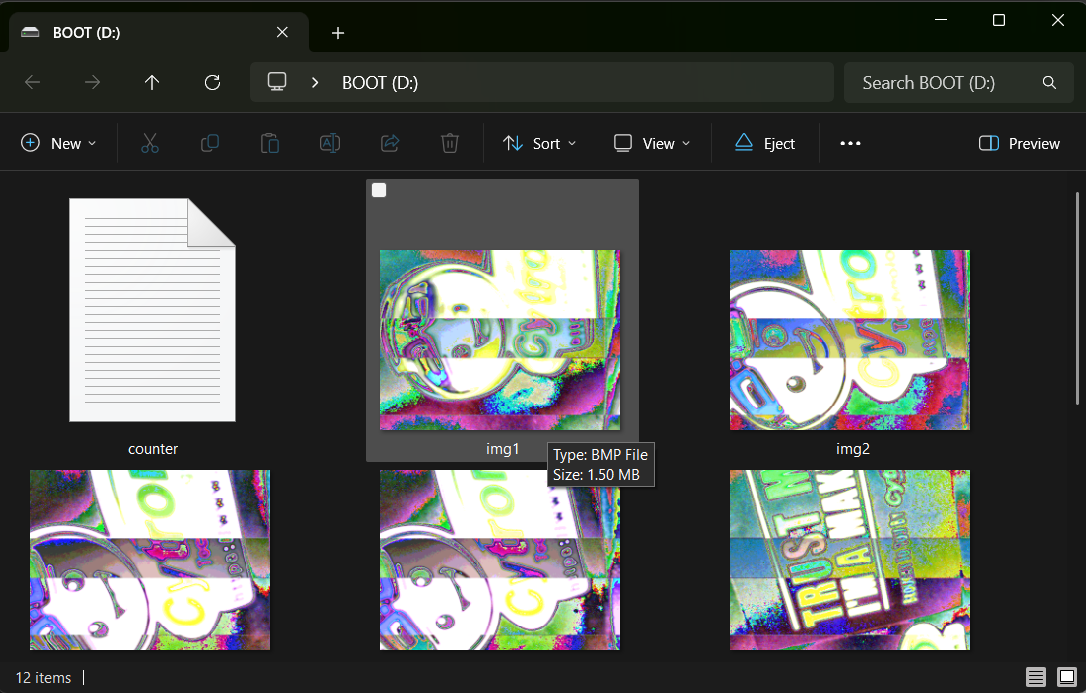Viewport: 1086px width, 693px height.
Task: Select the TRUST ME thumbnail in second row
Action: [850, 559]
